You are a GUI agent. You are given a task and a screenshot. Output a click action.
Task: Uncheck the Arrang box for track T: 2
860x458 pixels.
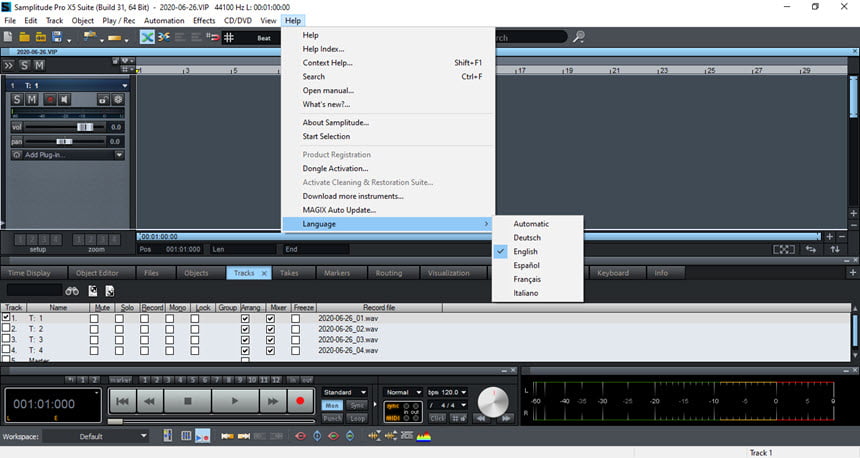tap(245, 329)
